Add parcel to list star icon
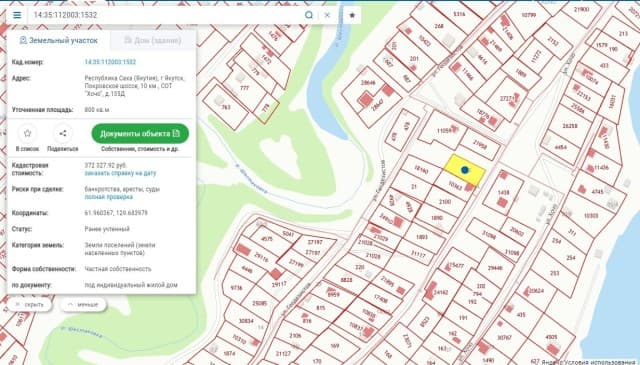 point(27,134)
